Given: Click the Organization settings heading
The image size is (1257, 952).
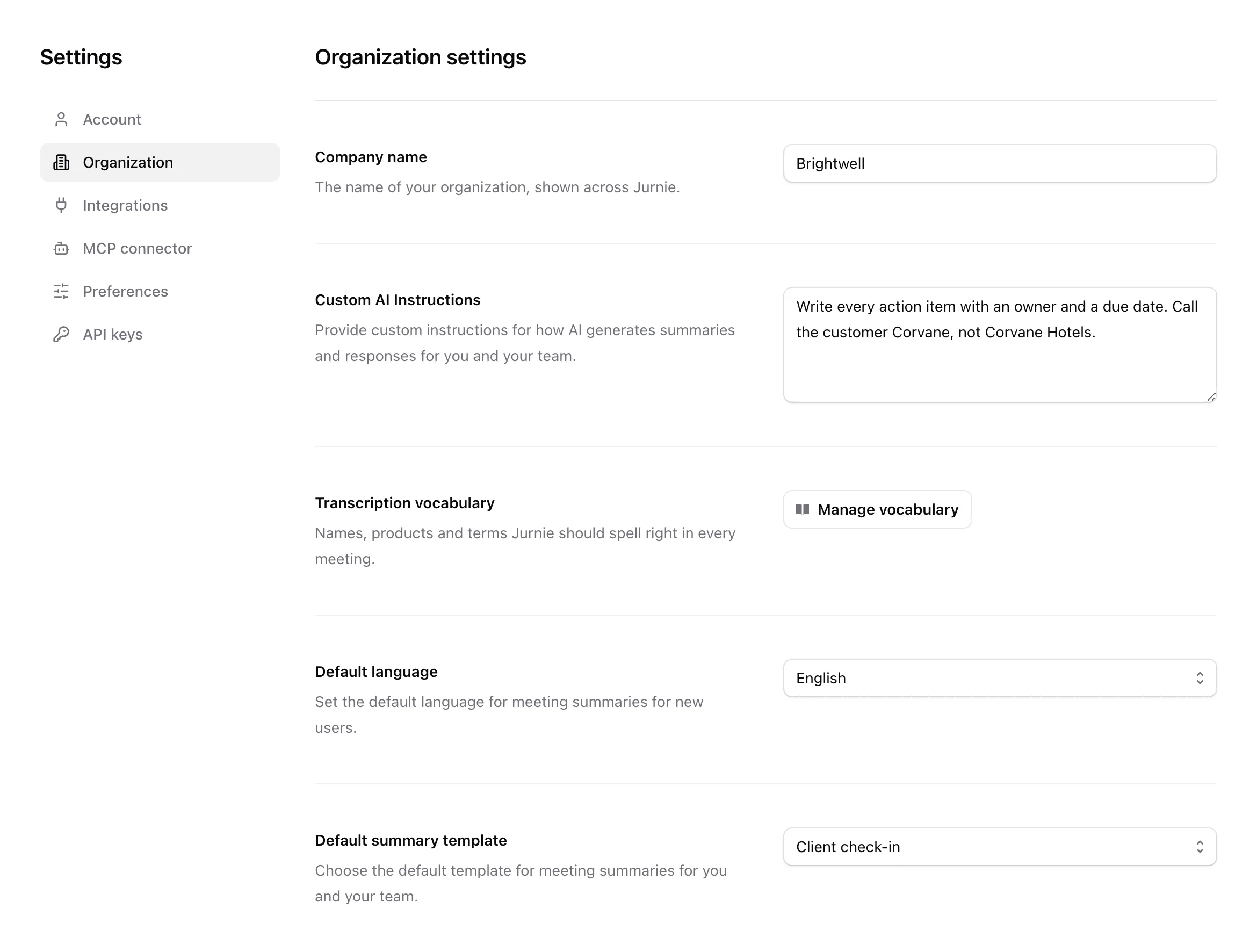Looking at the screenshot, I should 421,57.
